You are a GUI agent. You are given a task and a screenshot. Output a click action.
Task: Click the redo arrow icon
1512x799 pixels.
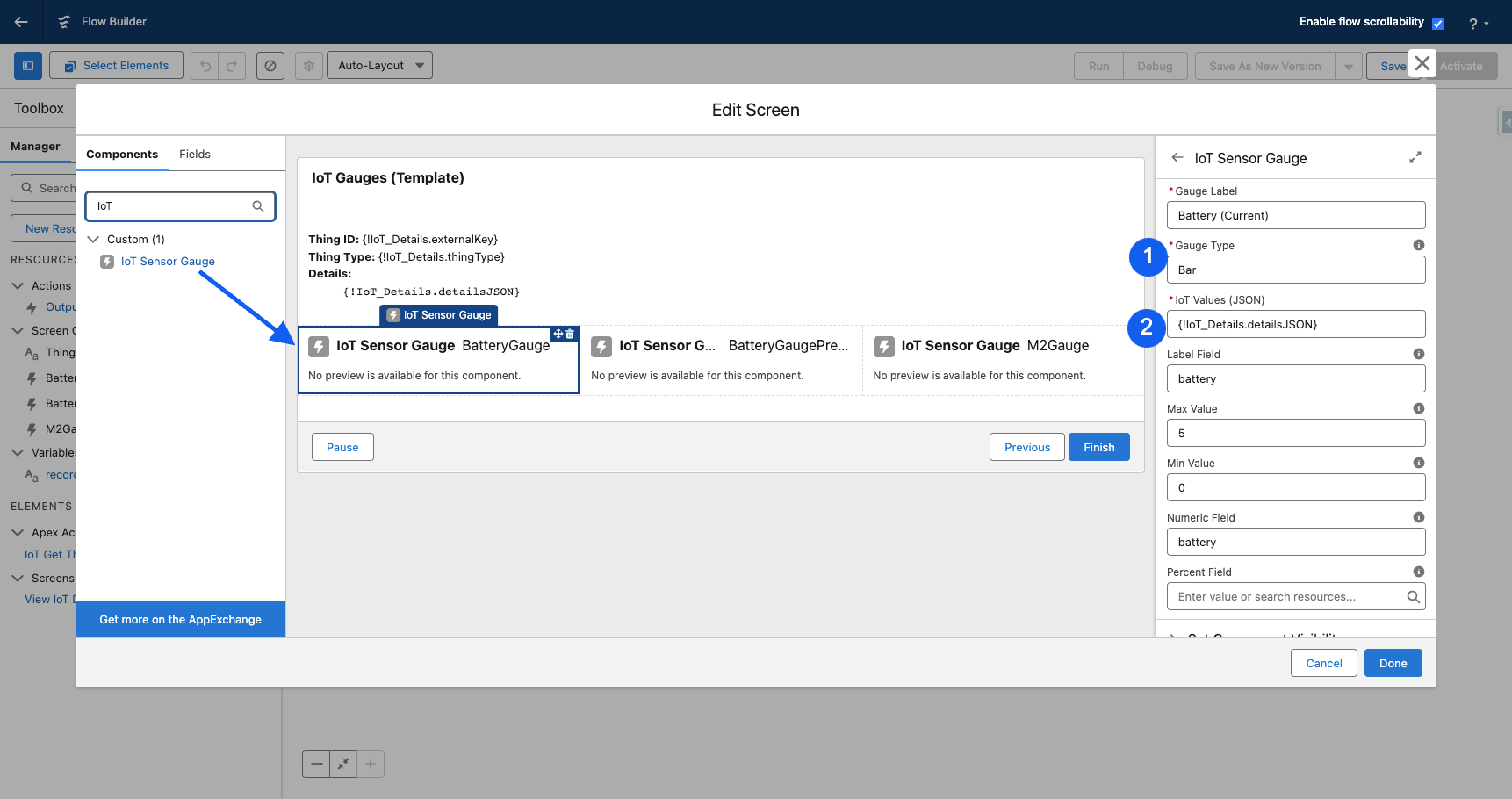(232, 65)
